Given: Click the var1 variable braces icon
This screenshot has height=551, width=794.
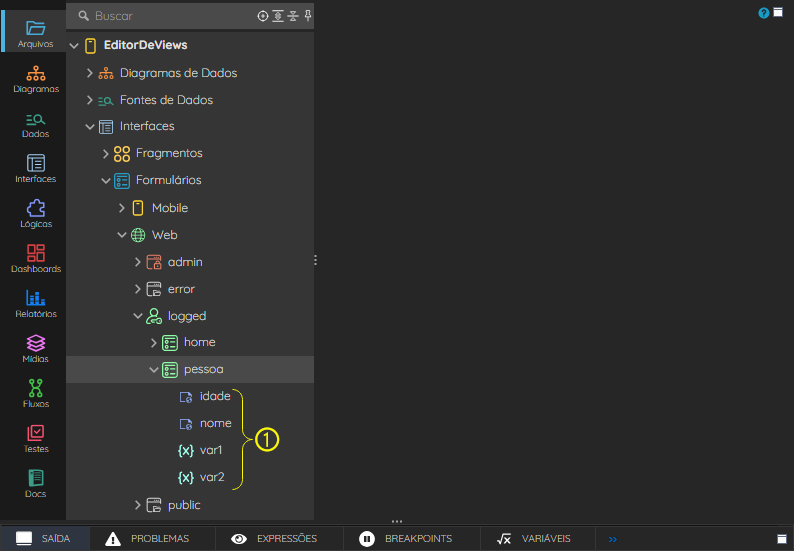Looking at the screenshot, I should click(186, 450).
